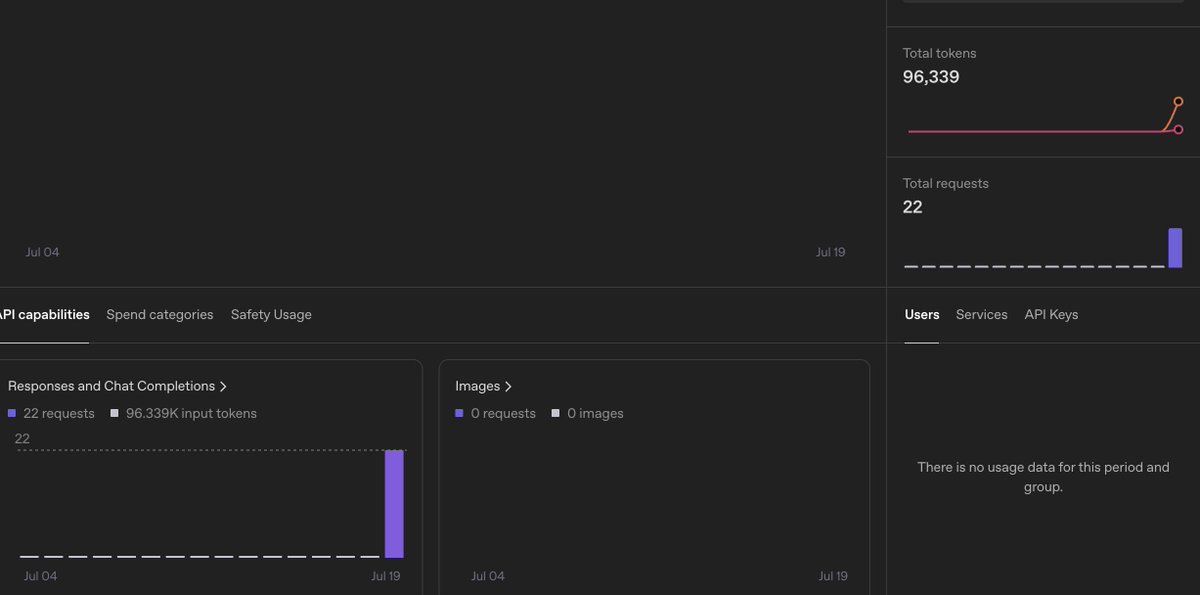
Task: Click the pink endpoint on Total tokens sparkline
Action: point(1178,130)
